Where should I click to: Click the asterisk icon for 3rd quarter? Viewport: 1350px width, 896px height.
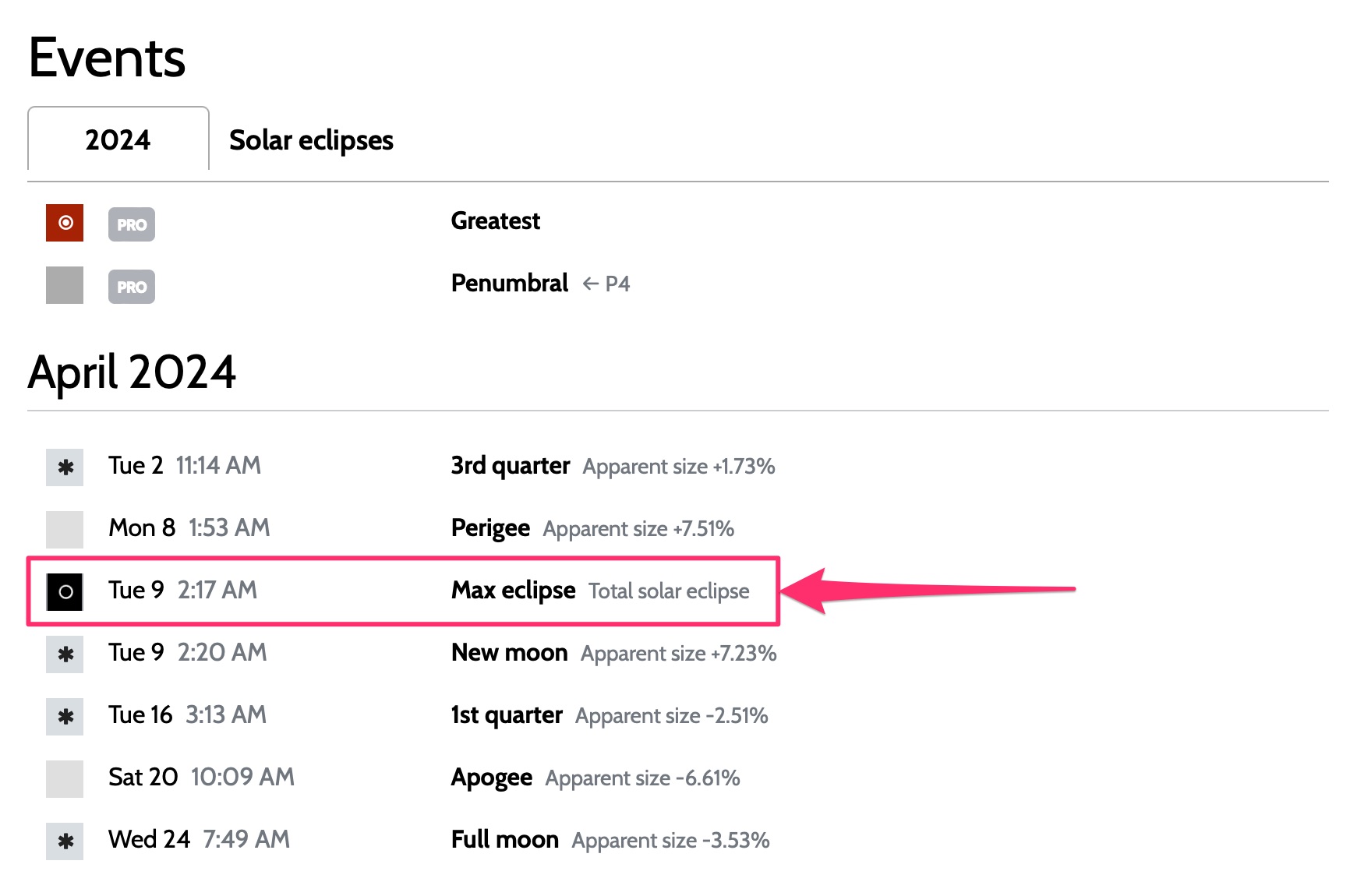(65, 467)
